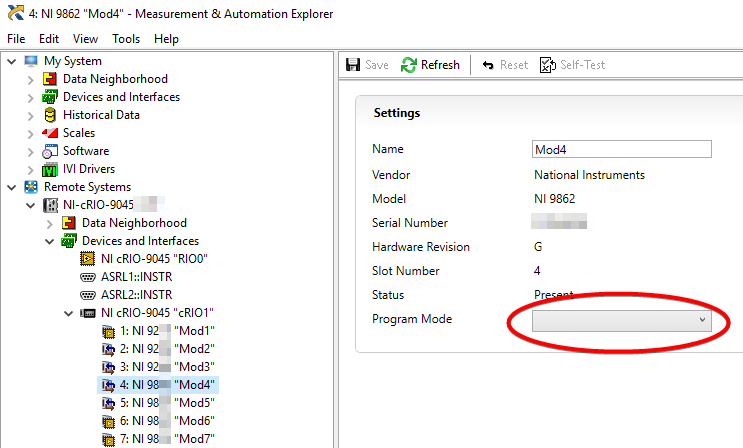The width and height of the screenshot is (743, 448).
Task: Click Data Neighborhood icon under NI-cRIO-9045
Action: pos(69,223)
